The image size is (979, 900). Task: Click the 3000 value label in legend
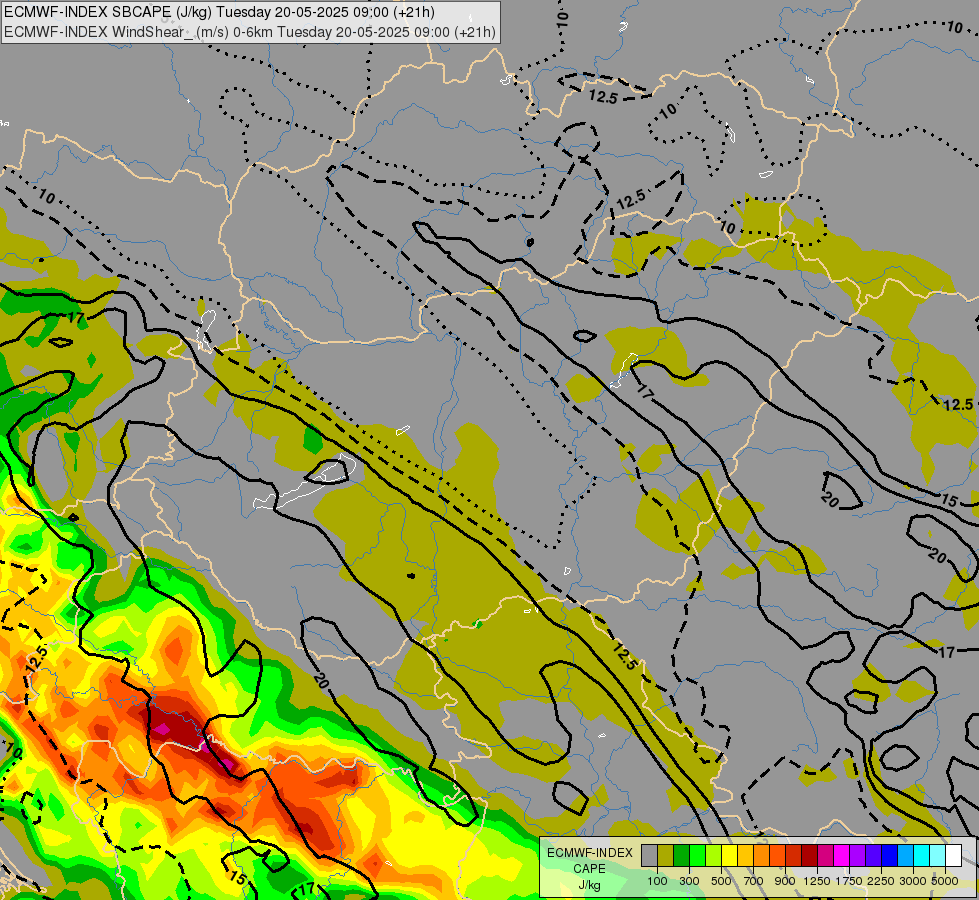[913, 881]
